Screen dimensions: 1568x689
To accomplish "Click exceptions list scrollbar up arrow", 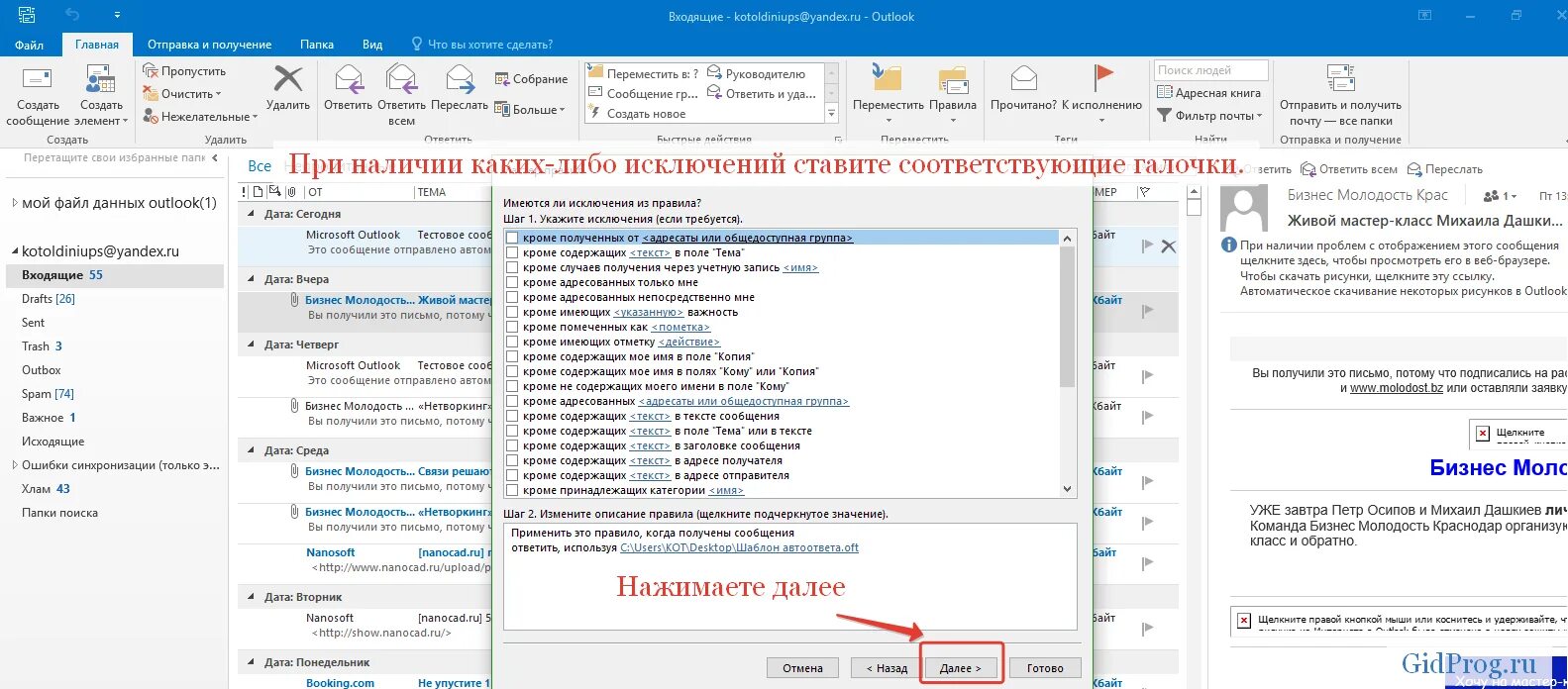I will (x=1067, y=239).
